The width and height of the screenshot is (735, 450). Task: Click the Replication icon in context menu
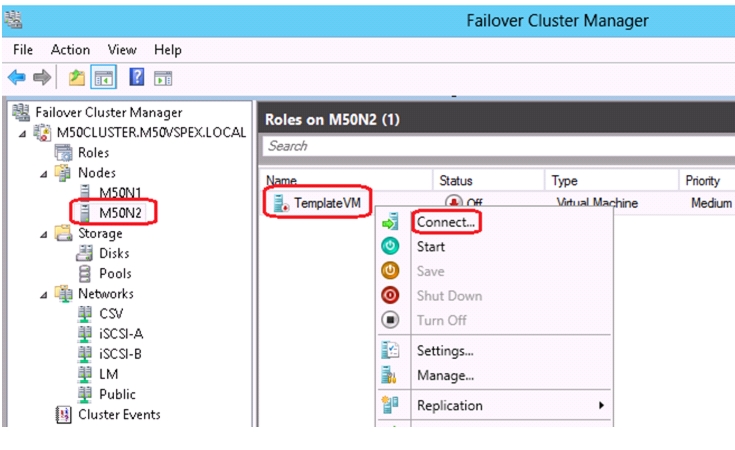390,405
